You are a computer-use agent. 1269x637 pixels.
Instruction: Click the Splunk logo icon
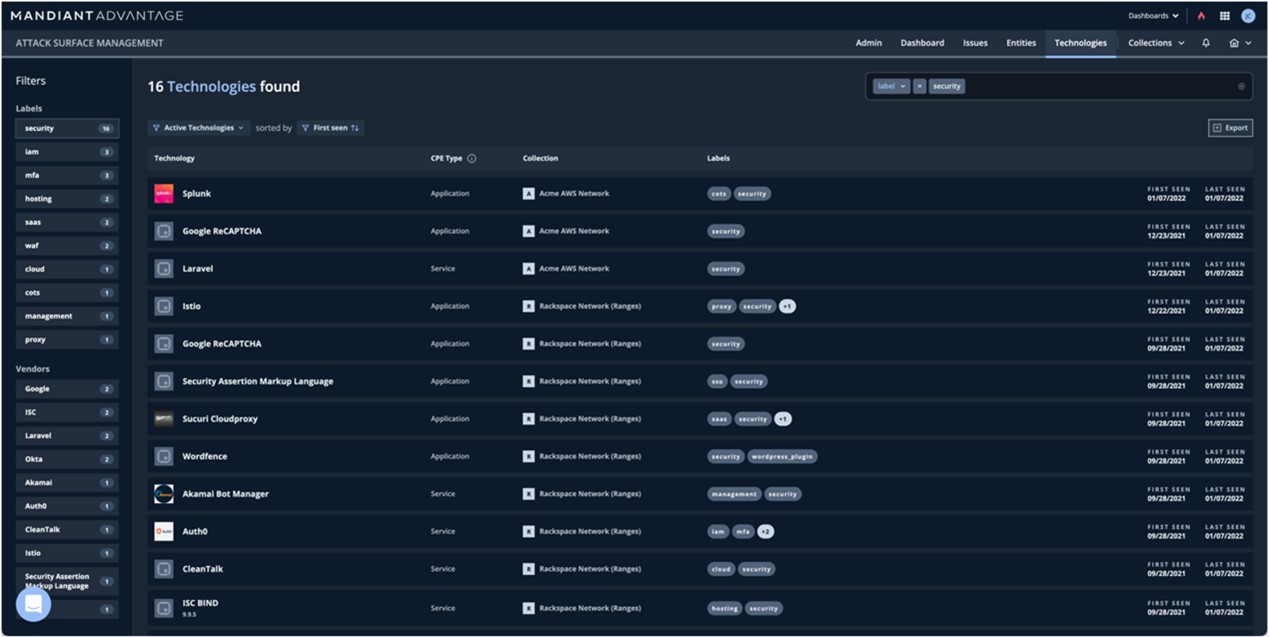(164, 194)
